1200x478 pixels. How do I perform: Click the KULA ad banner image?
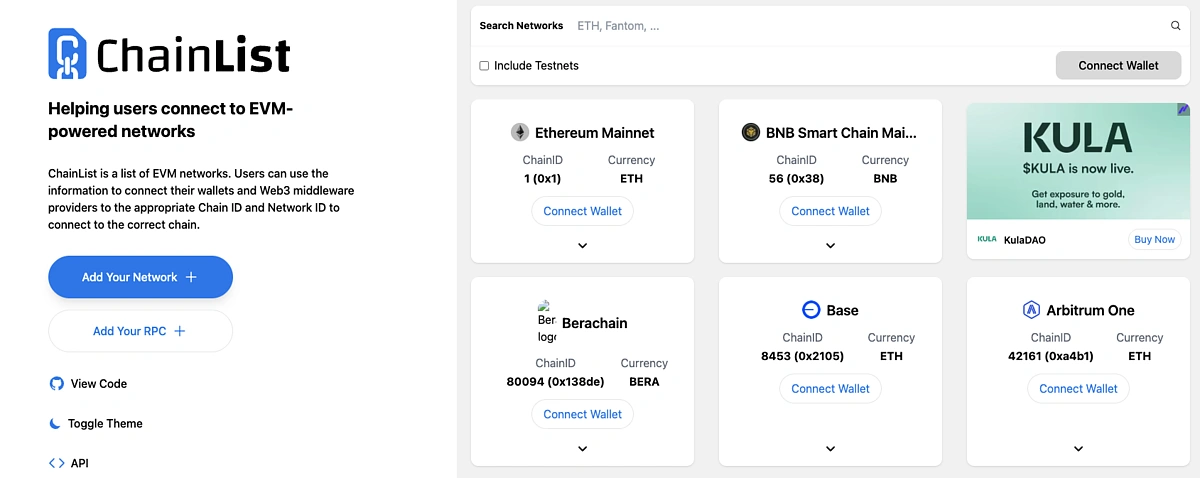pyautogui.click(x=1078, y=160)
